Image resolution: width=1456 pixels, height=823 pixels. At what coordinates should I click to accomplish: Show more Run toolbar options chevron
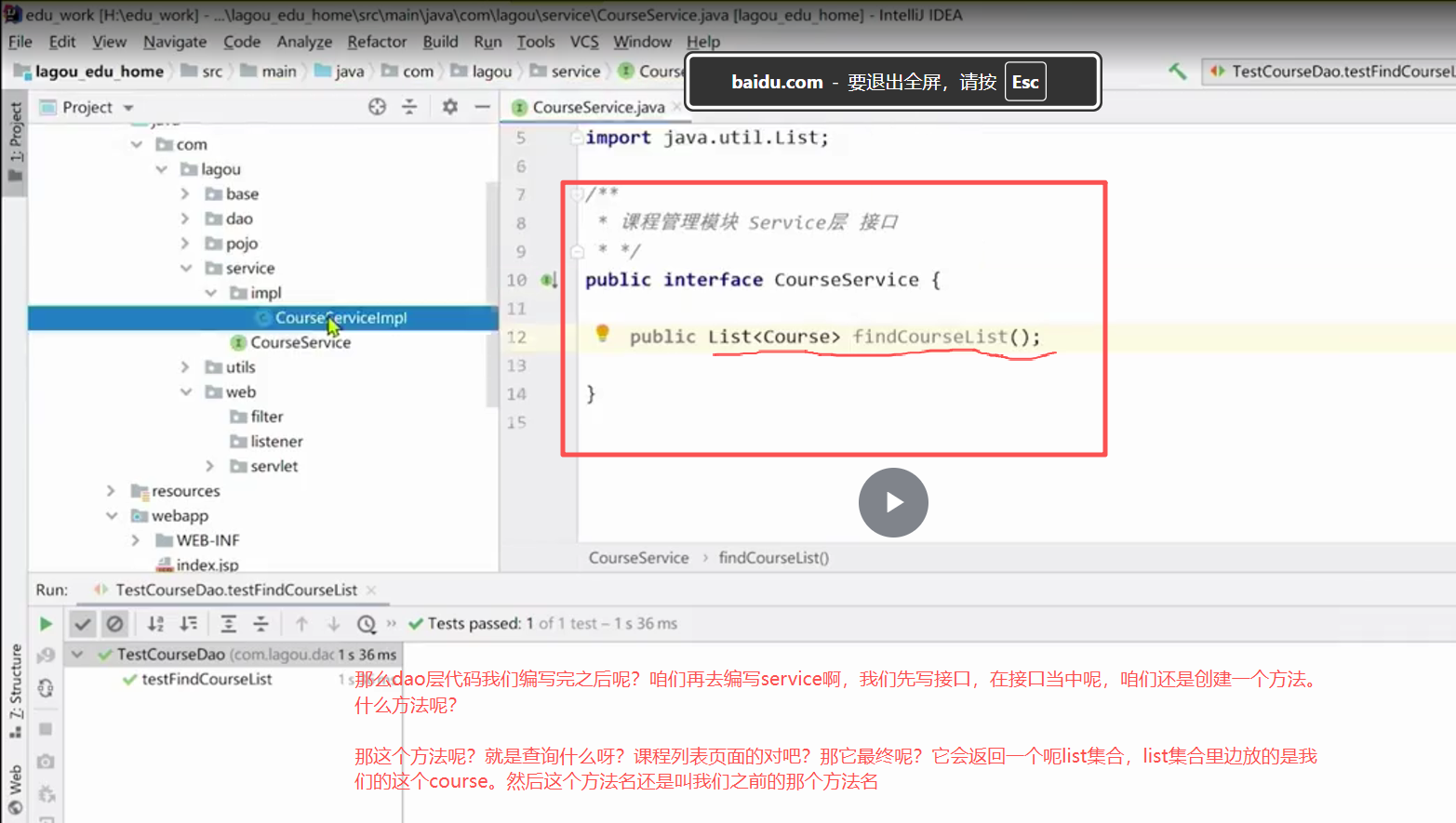(x=392, y=624)
